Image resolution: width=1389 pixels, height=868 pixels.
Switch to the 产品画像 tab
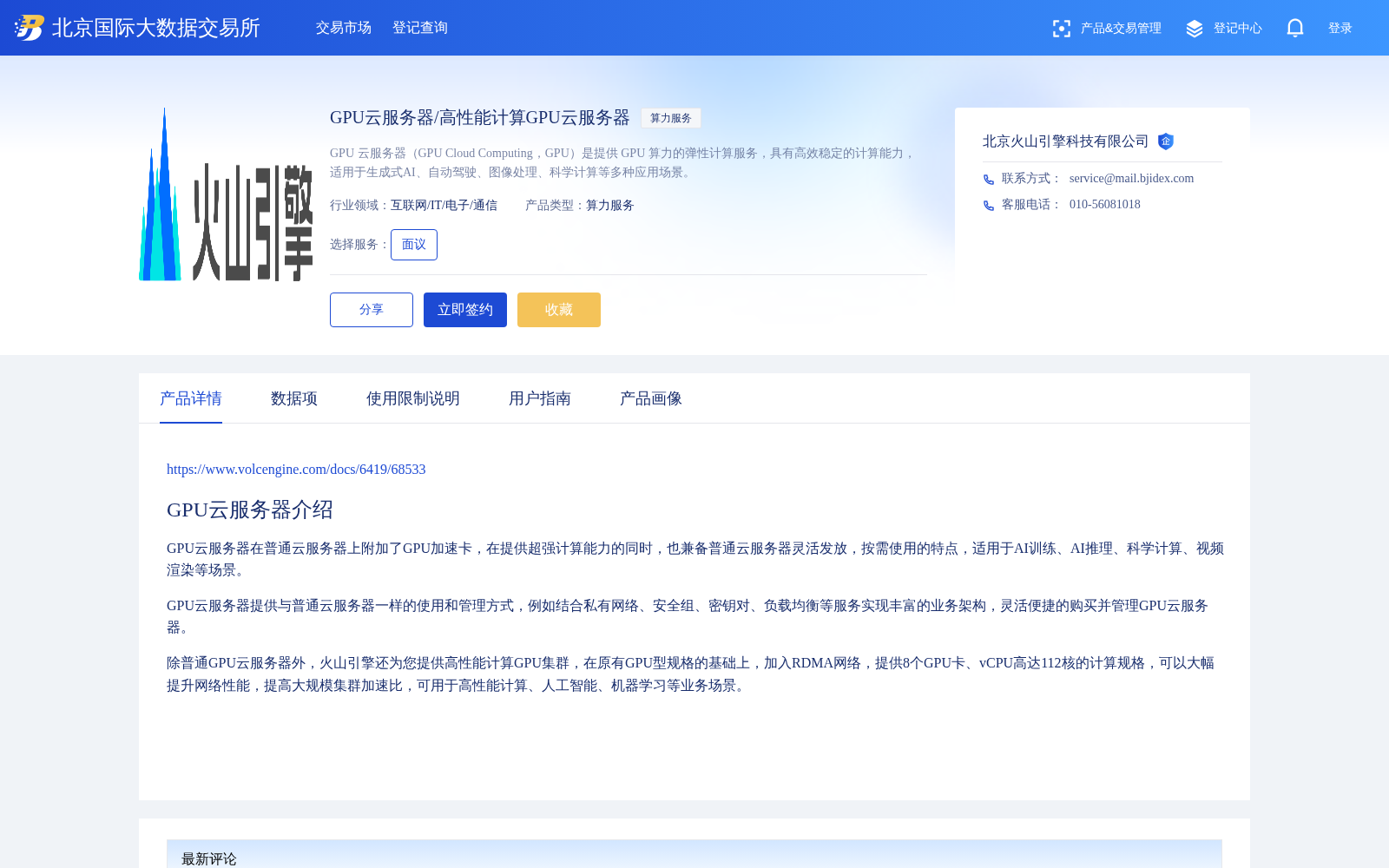click(x=651, y=398)
